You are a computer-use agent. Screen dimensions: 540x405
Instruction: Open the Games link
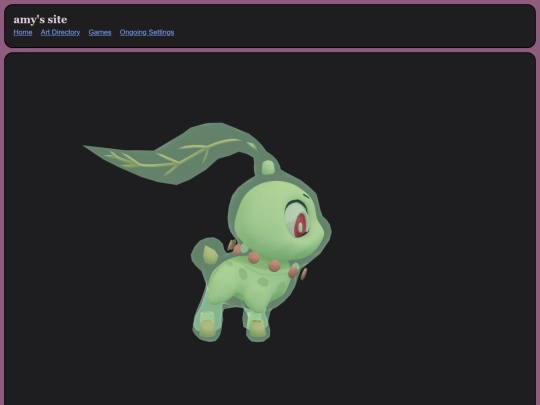(100, 32)
